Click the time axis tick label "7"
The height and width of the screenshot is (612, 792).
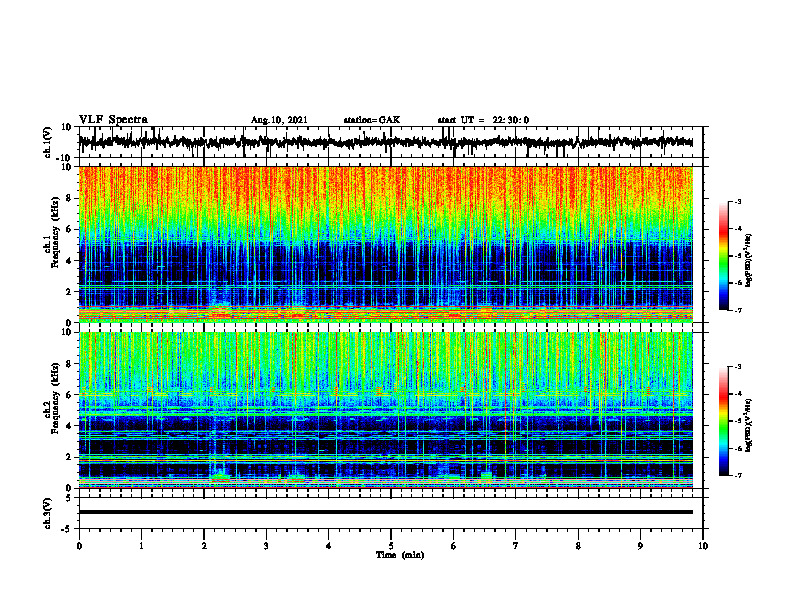(x=516, y=546)
